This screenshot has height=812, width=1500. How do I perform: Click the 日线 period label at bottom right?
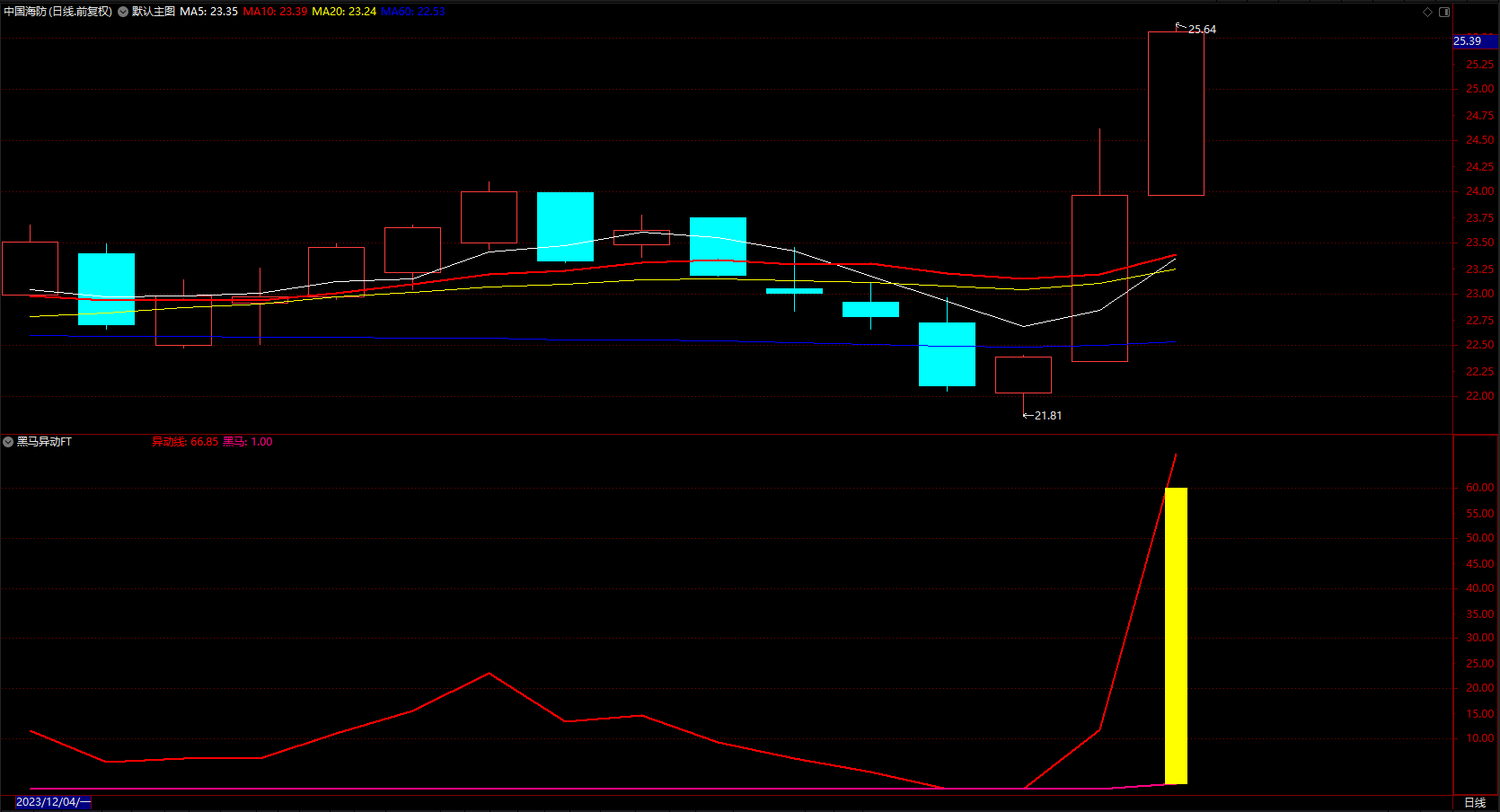pos(1475,802)
